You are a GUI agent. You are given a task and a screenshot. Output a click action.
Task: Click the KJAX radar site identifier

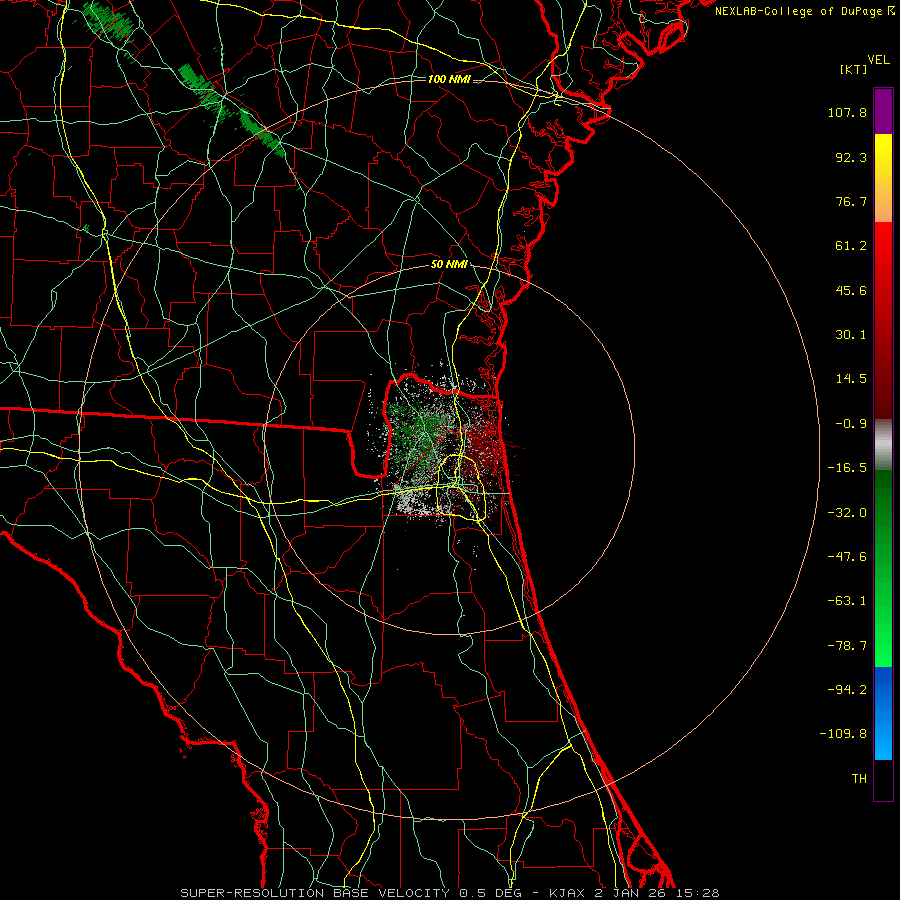coord(568,893)
